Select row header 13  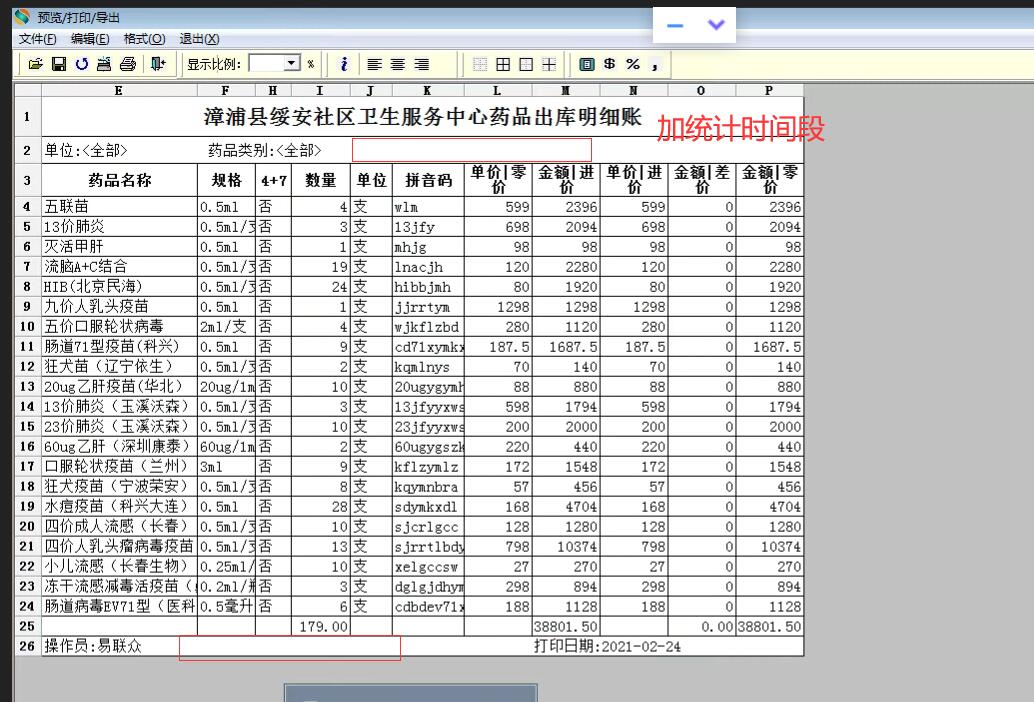[x=27, y=386]
